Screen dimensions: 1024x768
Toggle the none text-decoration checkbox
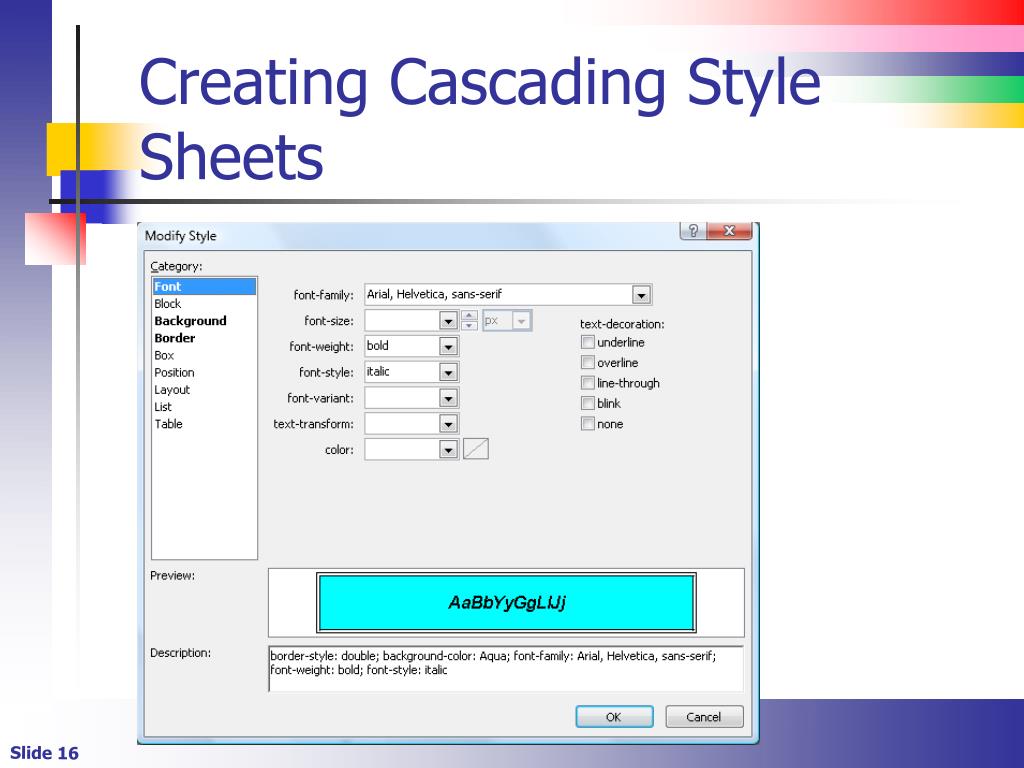click(x=588, y=424)
